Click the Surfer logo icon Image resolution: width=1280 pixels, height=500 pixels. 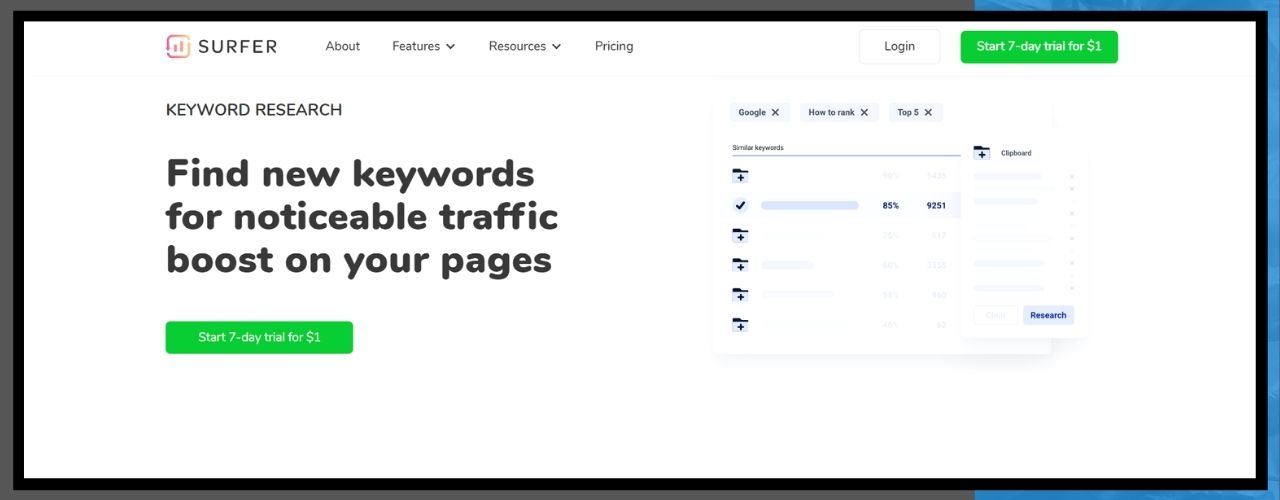point(178,46)
